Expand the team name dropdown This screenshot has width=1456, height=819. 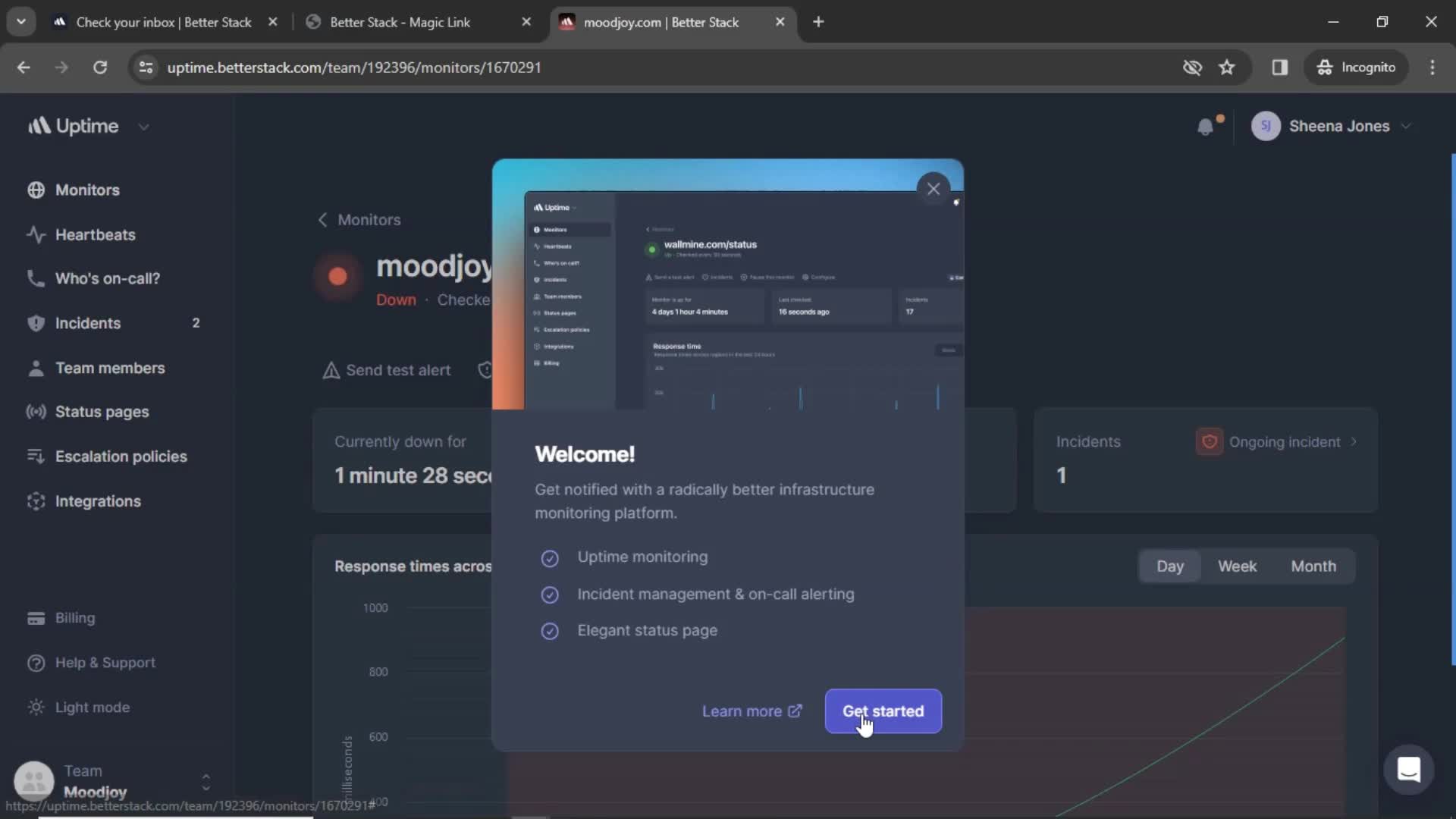tap(206, 780)
